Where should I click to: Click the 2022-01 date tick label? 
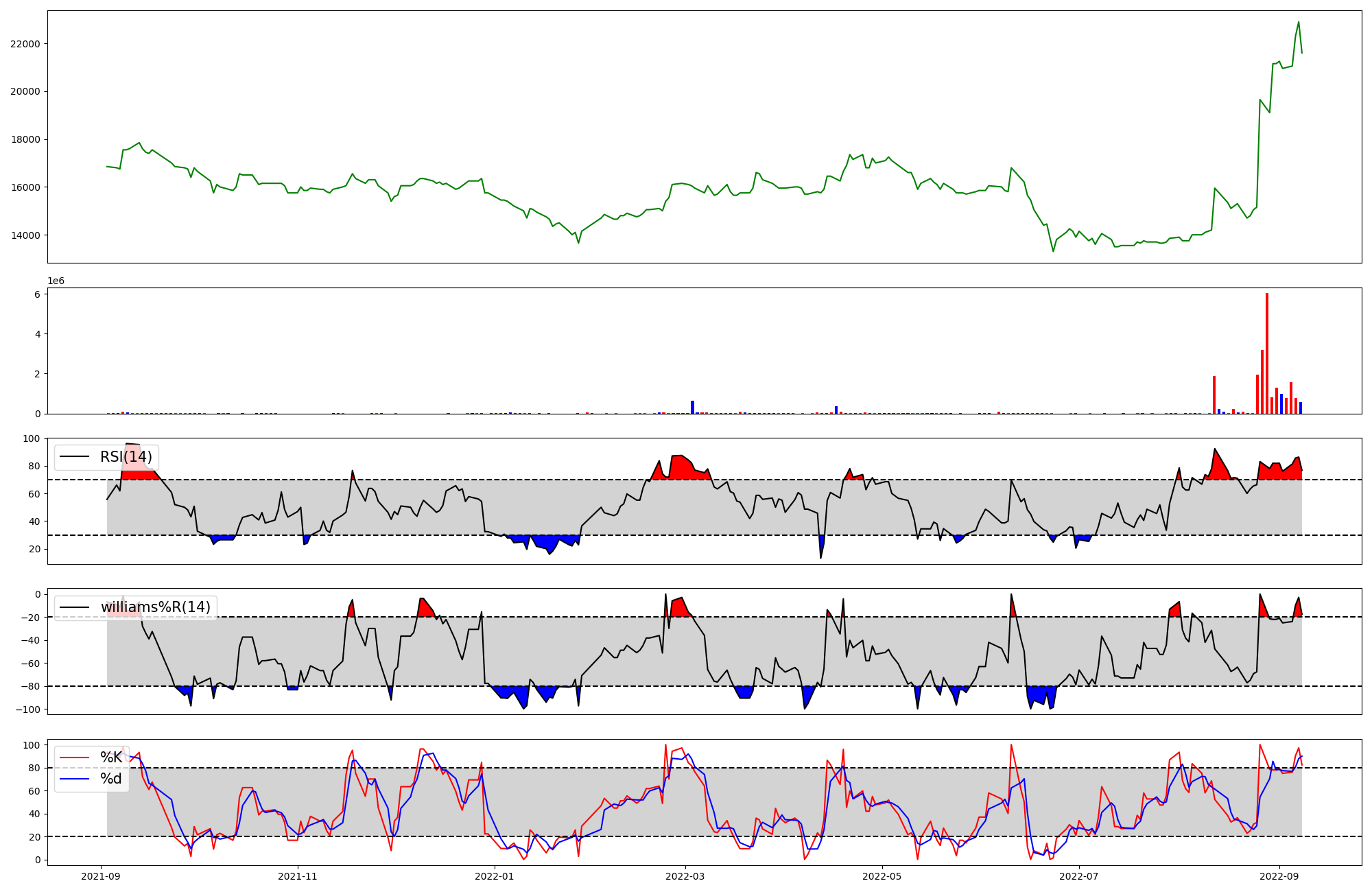(494, 876)
